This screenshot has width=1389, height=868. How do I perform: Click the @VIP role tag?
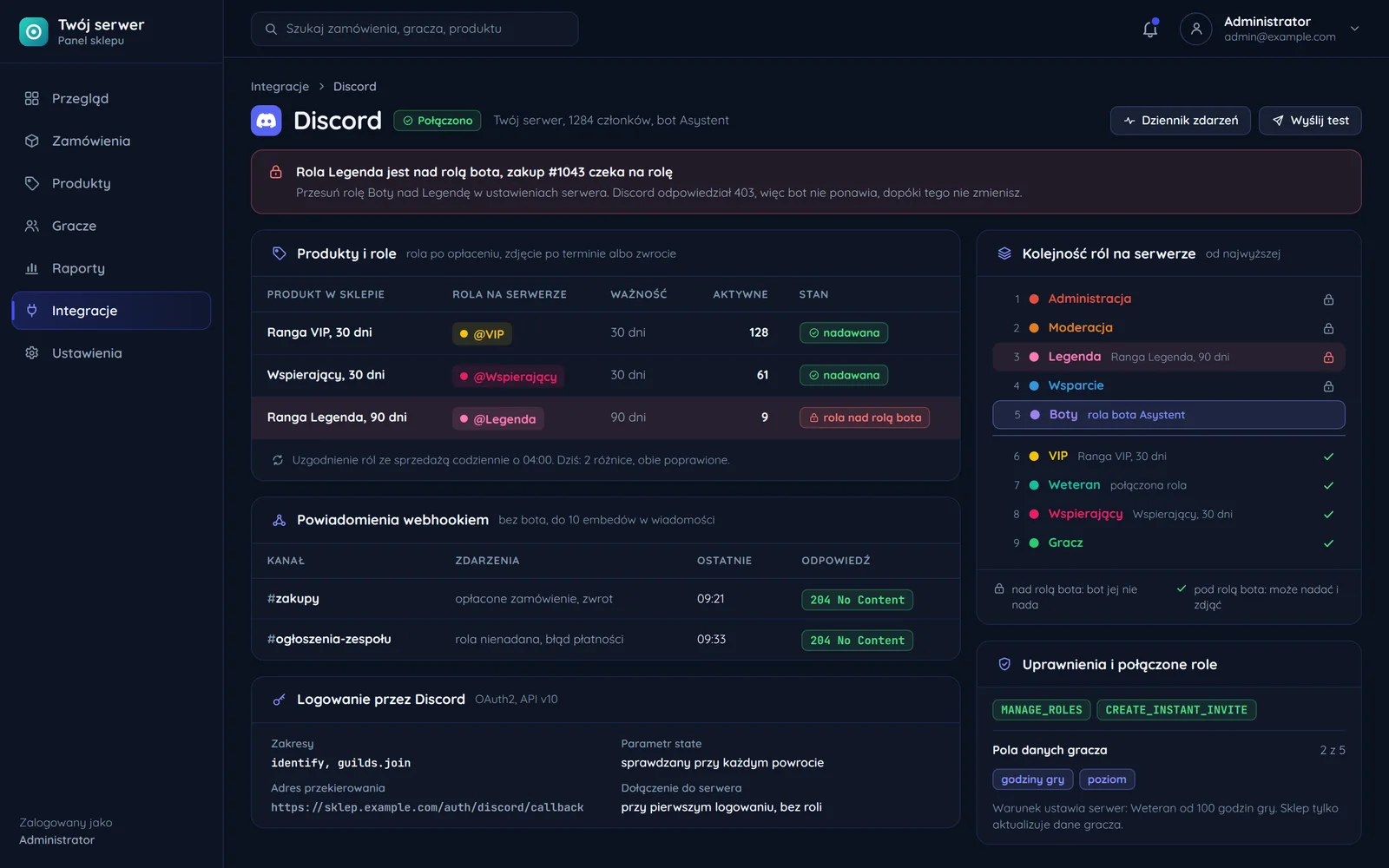[x=482, y=334]
